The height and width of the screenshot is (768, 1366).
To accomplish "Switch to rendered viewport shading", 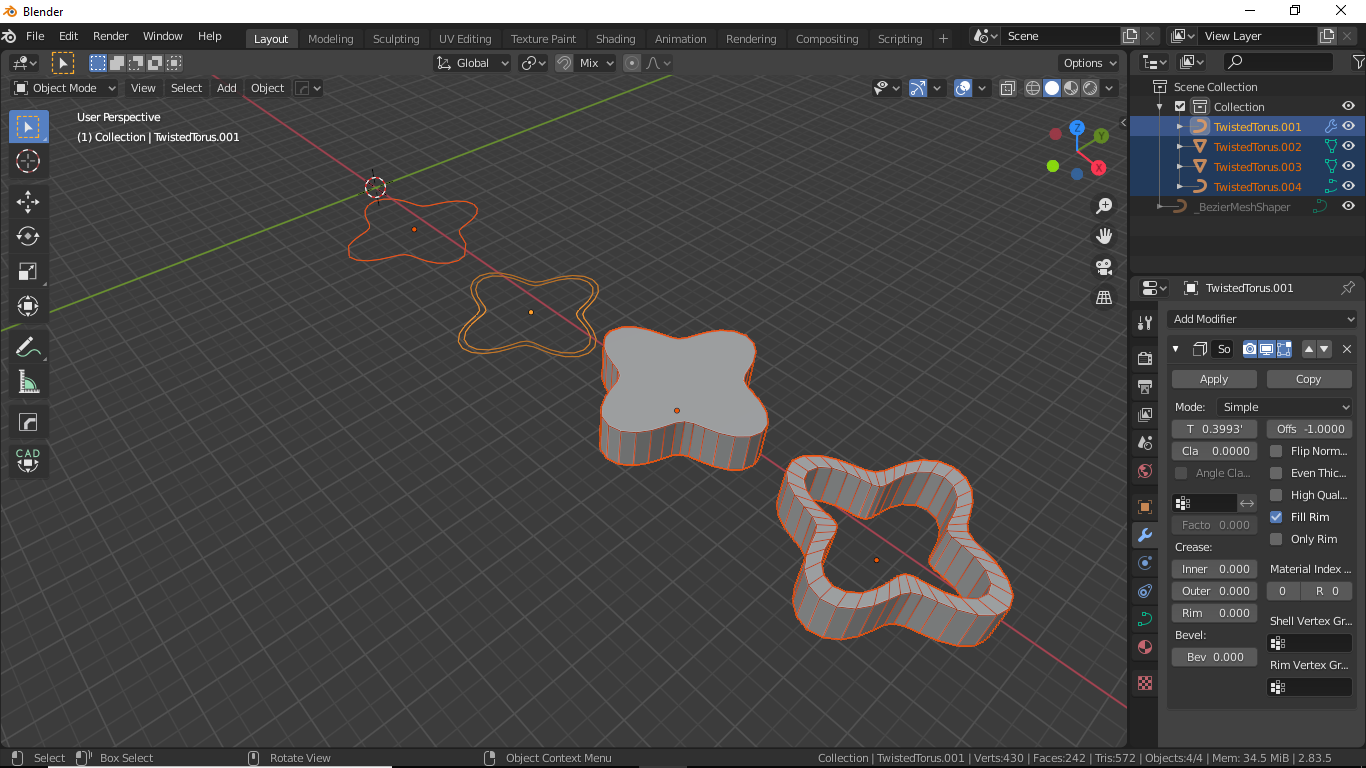I will (x=1090, y=88).
